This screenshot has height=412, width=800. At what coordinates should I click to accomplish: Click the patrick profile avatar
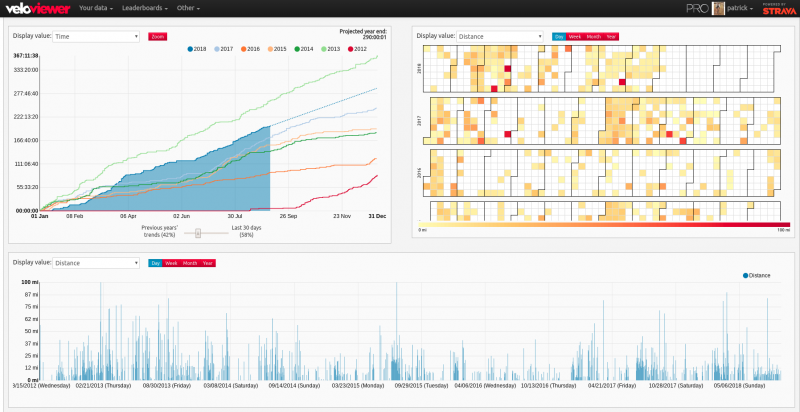tap(719, 9)
